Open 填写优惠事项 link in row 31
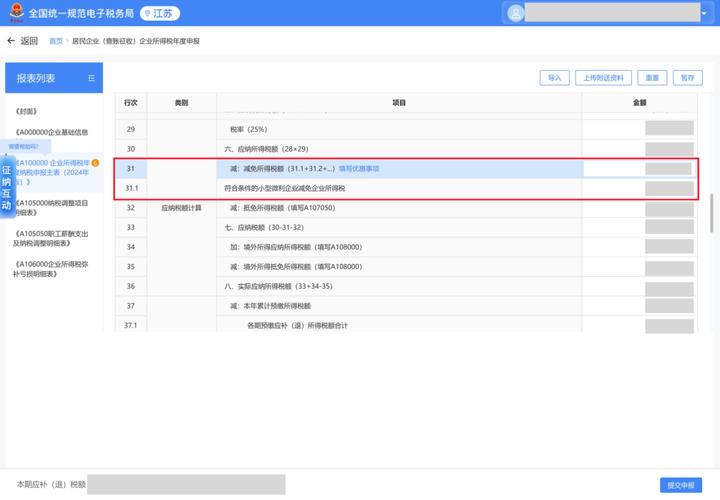The height and width of the screenshot is (500, 720). pos(359,169)
